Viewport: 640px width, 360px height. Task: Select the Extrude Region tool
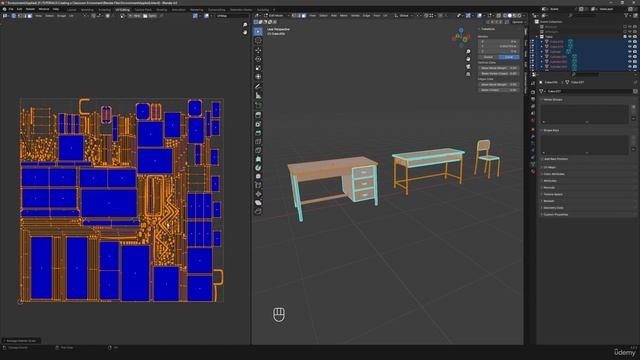tap(258, 115)
